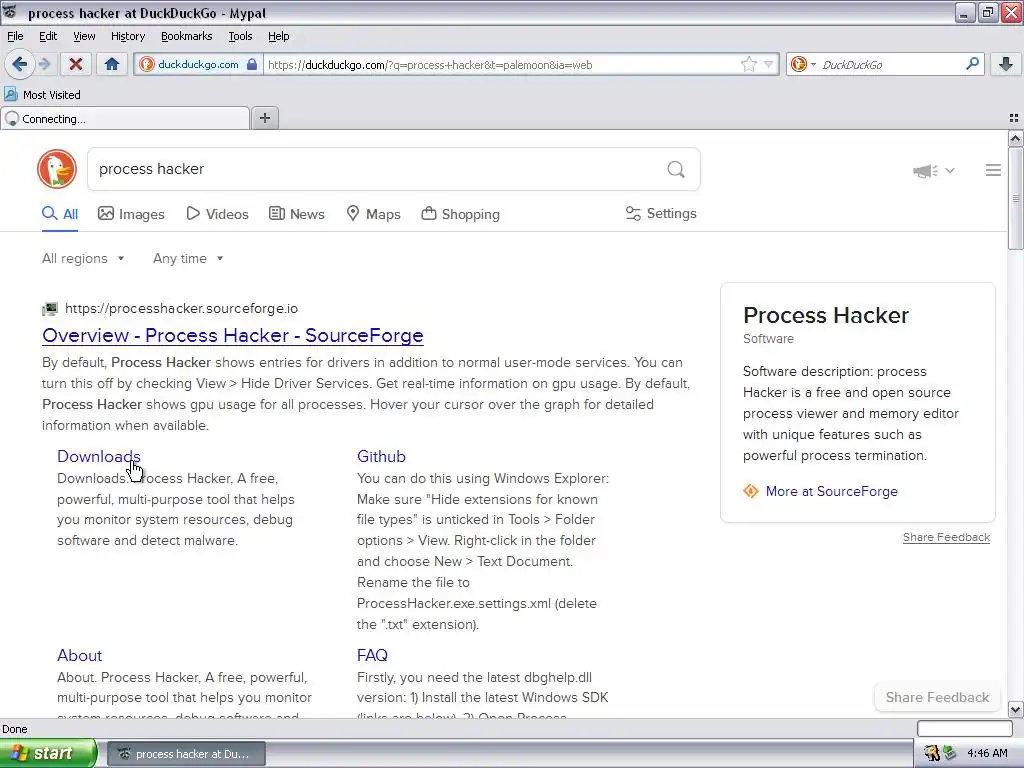
Task: Select the All results tab
Action: pos(60,214)
